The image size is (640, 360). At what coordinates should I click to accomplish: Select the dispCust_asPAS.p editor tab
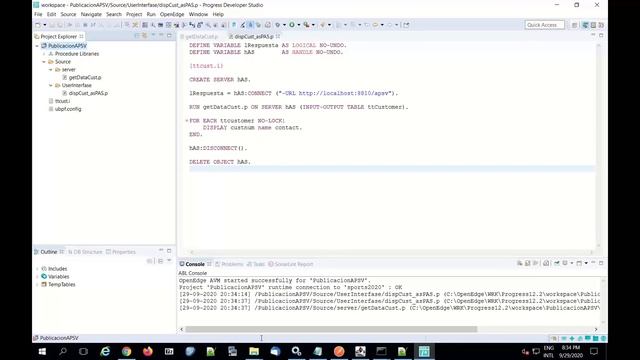pyautogui.click(x=253, y=37)
